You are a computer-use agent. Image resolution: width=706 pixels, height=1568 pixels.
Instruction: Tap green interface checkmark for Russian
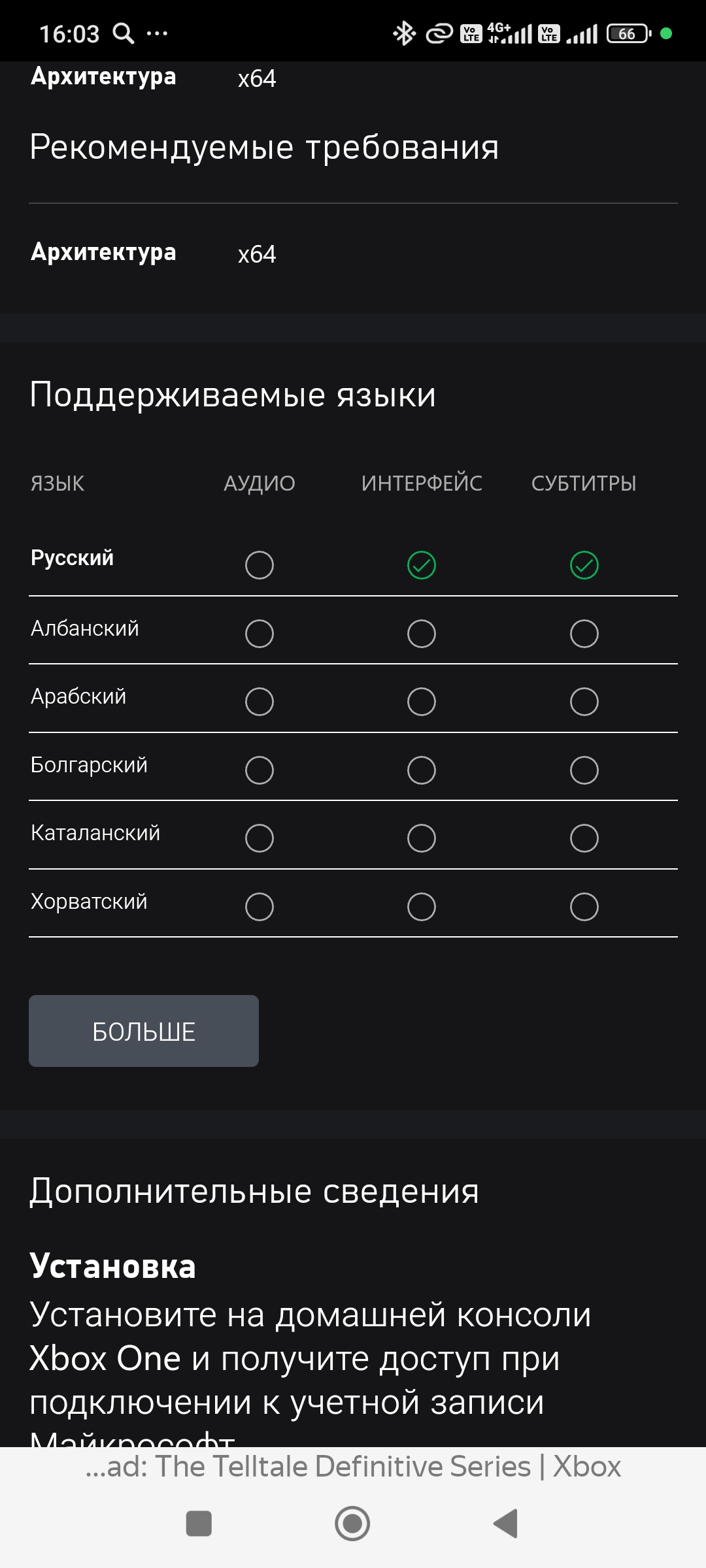click(x=422, y=565)
